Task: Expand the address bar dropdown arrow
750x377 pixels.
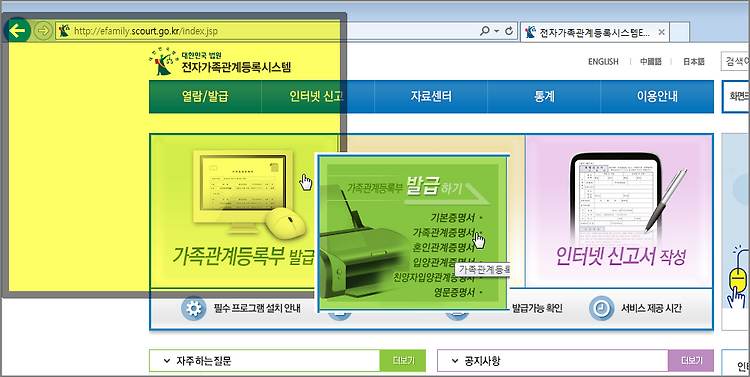Action: pos(496,31)
